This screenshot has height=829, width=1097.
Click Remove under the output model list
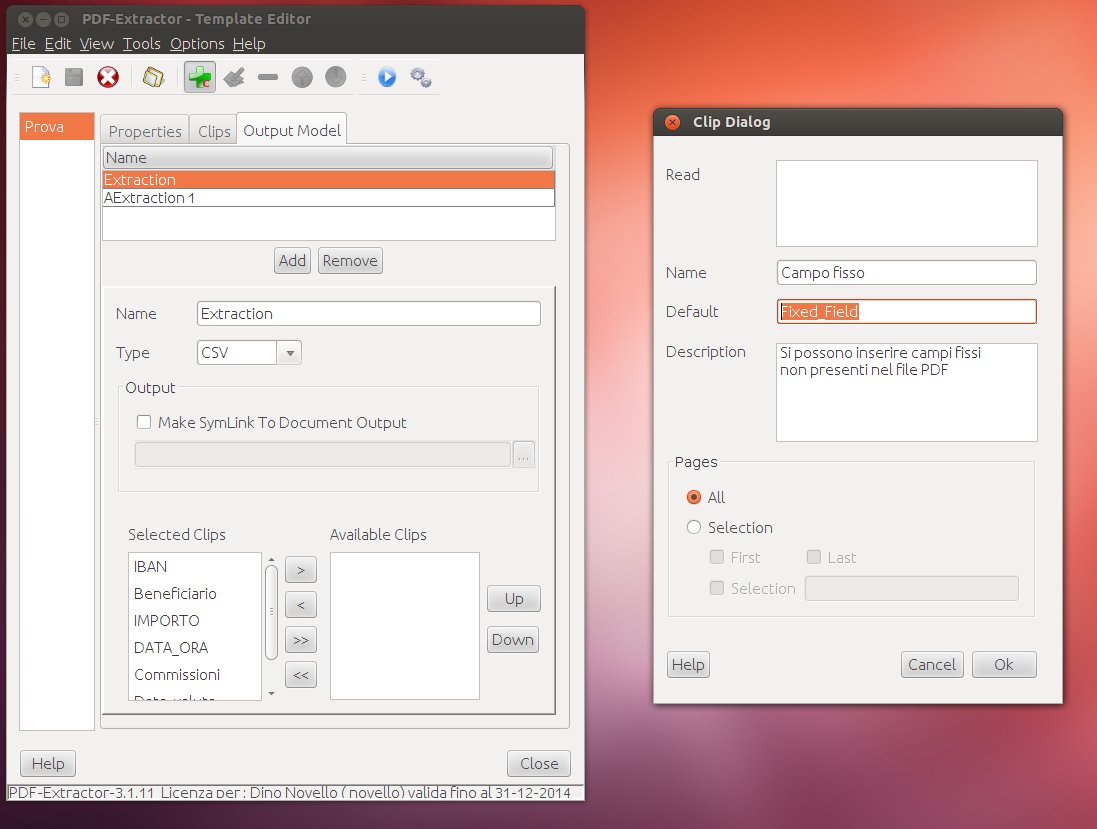tap(350, 261)
